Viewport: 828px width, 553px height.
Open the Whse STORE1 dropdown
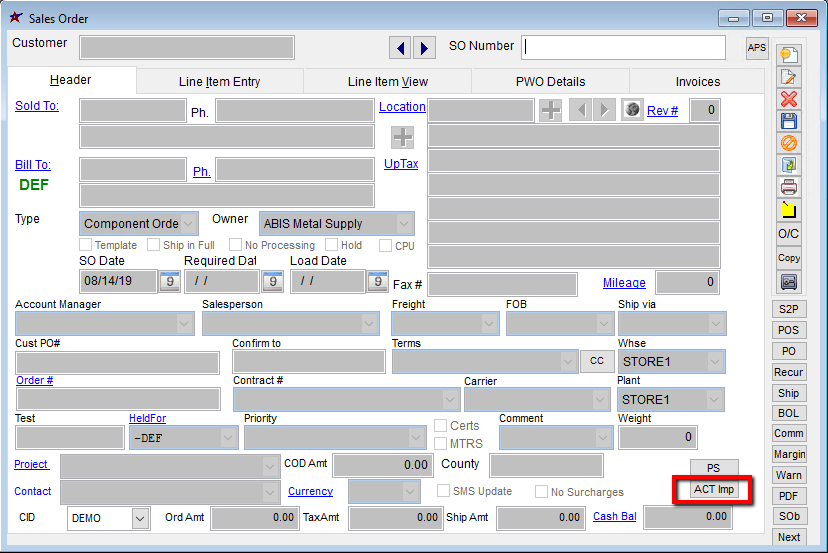(715, 361)
